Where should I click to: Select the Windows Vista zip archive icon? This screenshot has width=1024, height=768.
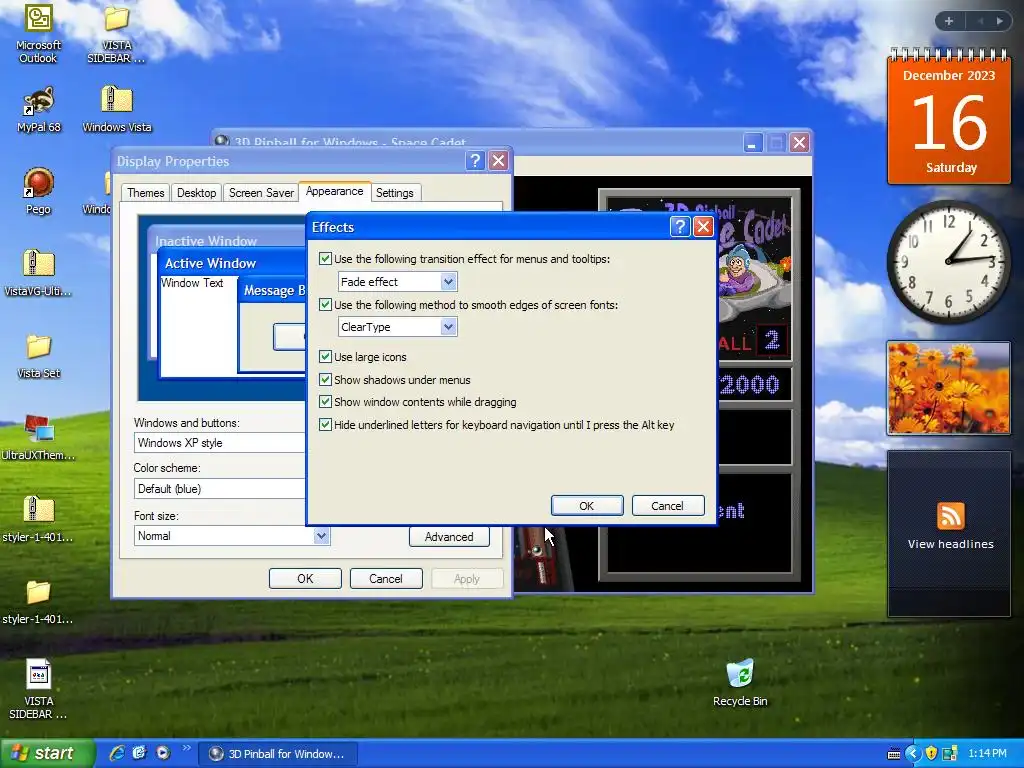[116, 110]
